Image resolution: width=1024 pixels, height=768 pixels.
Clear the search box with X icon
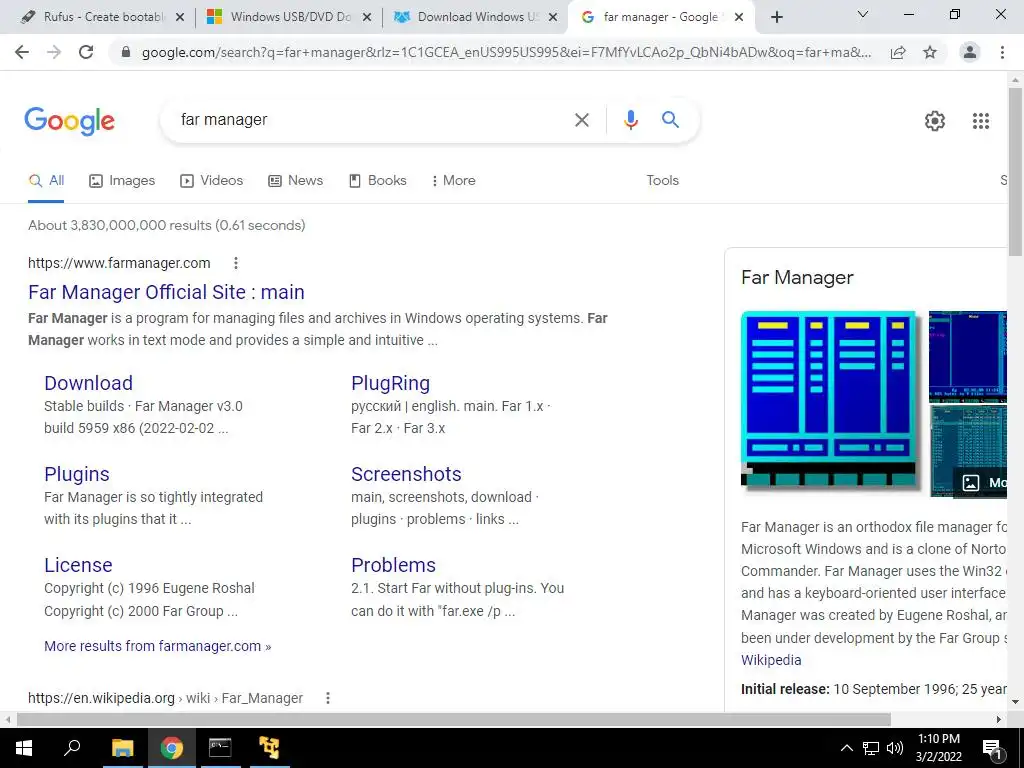581,120
